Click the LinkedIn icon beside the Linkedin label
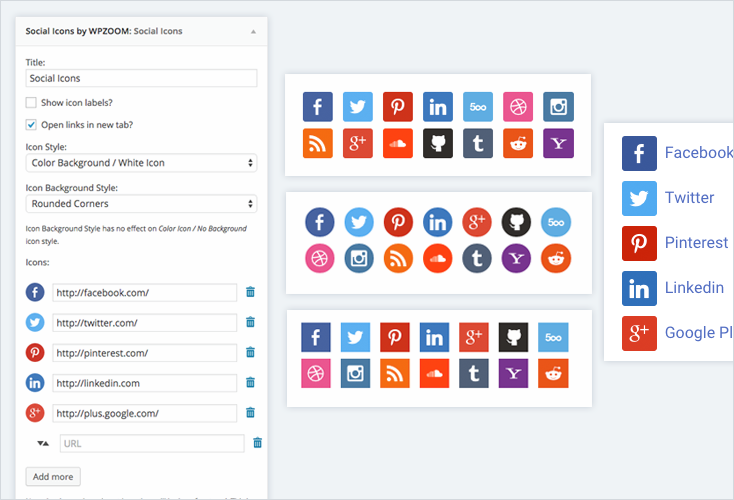Viewport: 734px width, 500px height. [x=639, y=288]
